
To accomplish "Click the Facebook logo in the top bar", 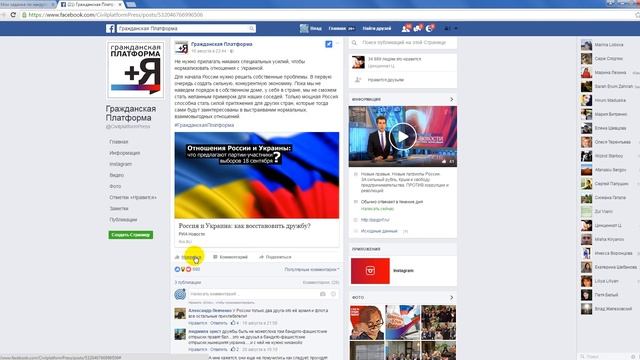I will pyautogui.click(x=110, y=29).
